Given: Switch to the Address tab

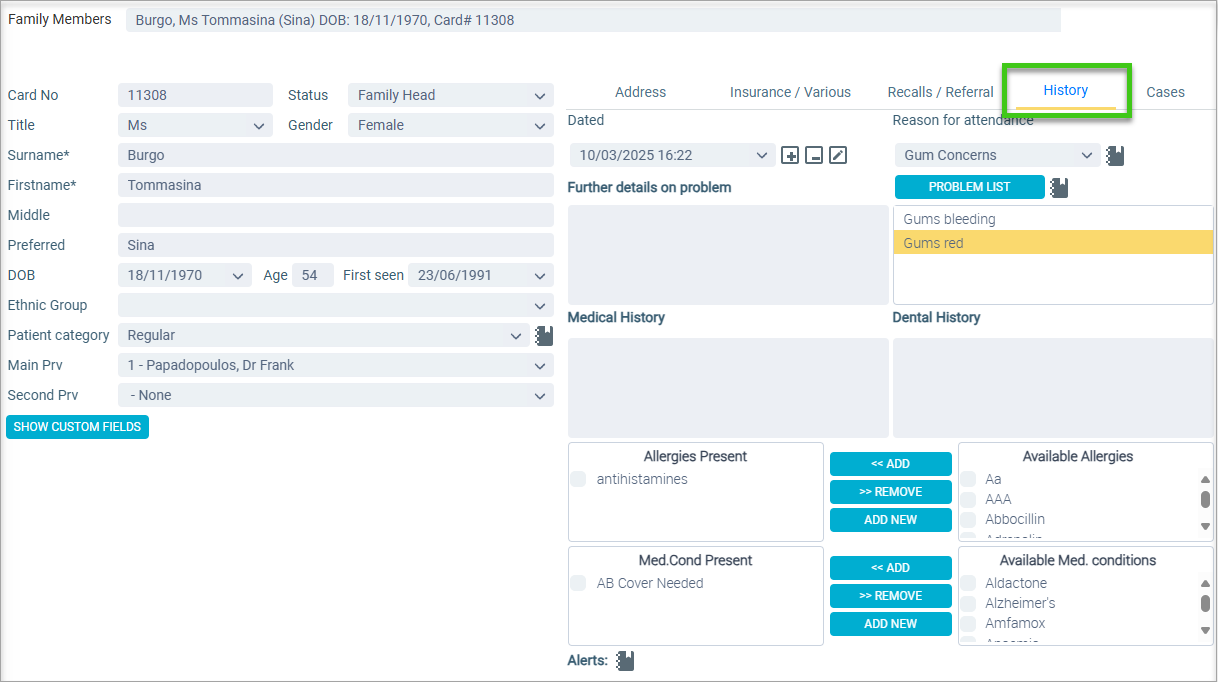Looking at the screenshot, I should 641,92.
